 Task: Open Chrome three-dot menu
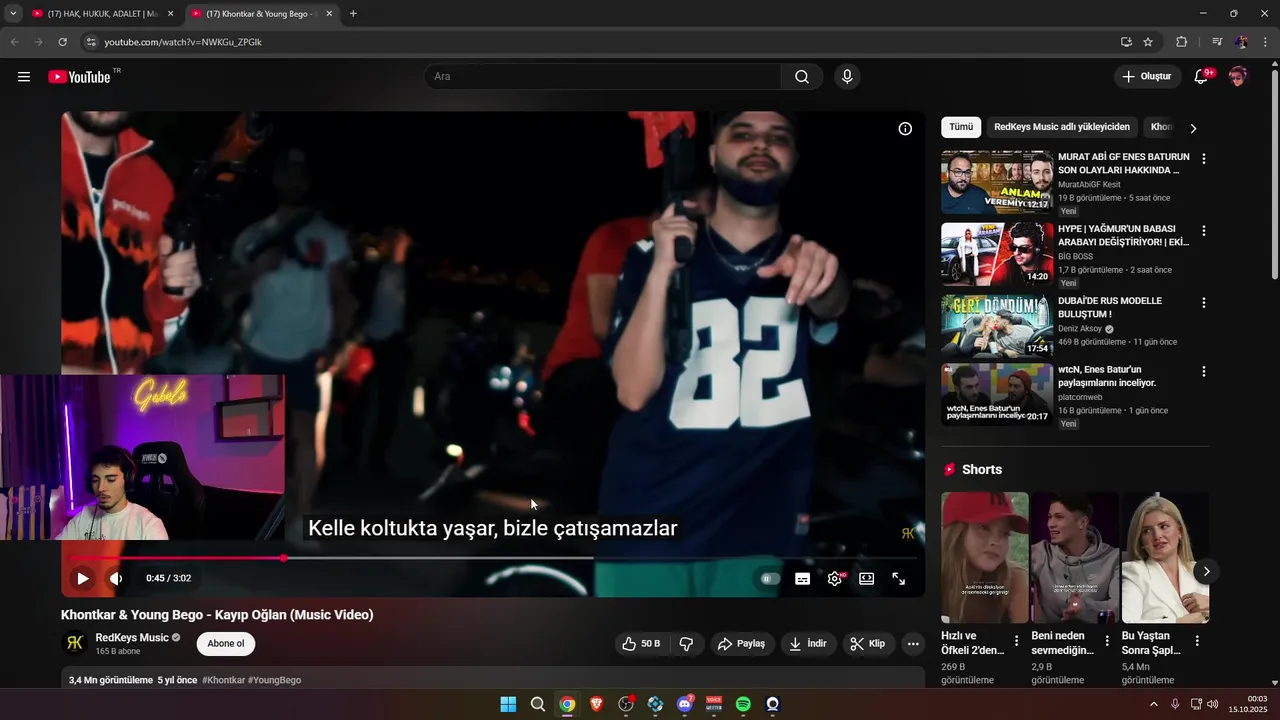pos(1266,42)
